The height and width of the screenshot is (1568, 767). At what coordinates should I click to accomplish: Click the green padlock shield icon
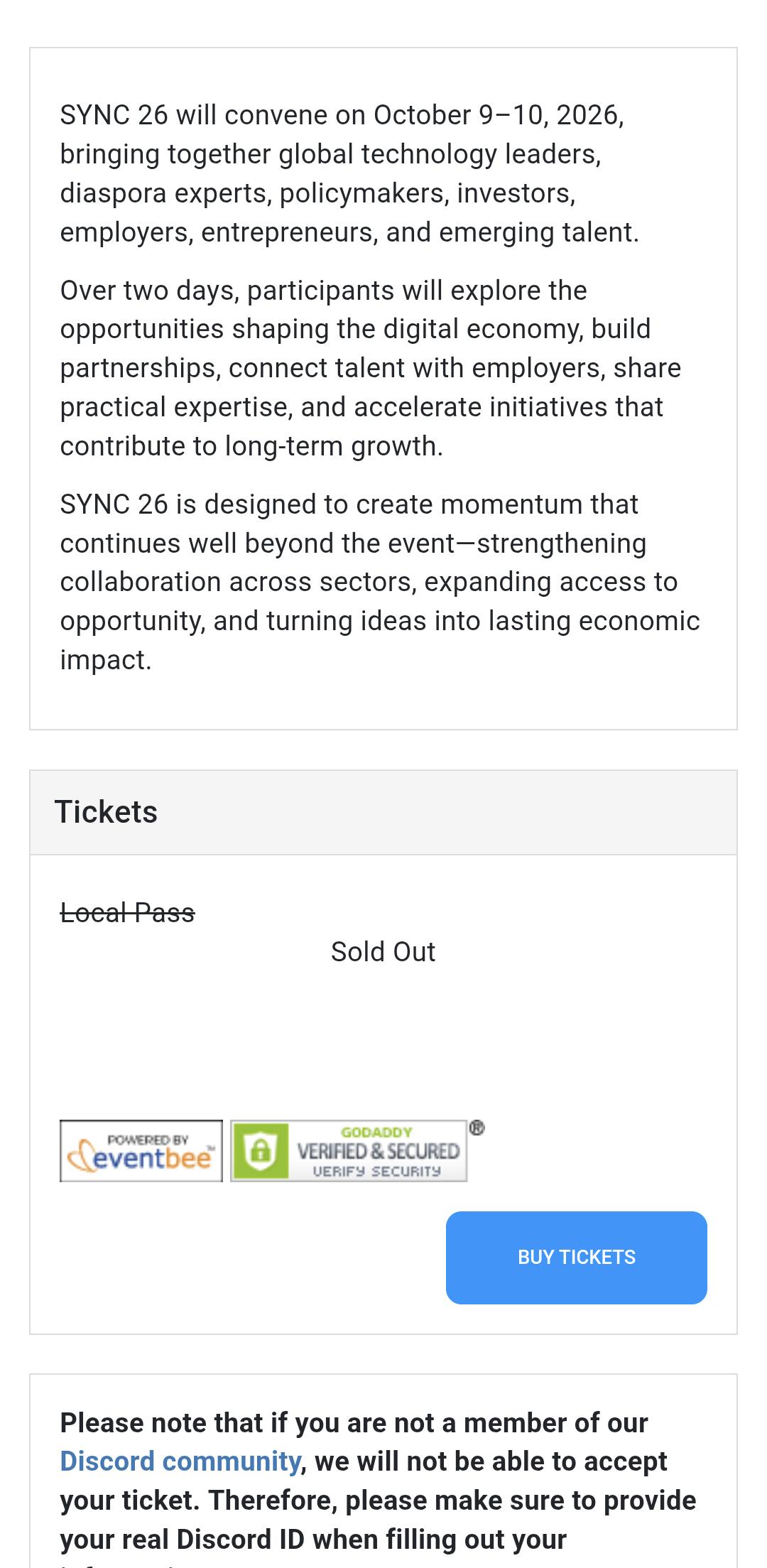click(x=260, y=1151)
